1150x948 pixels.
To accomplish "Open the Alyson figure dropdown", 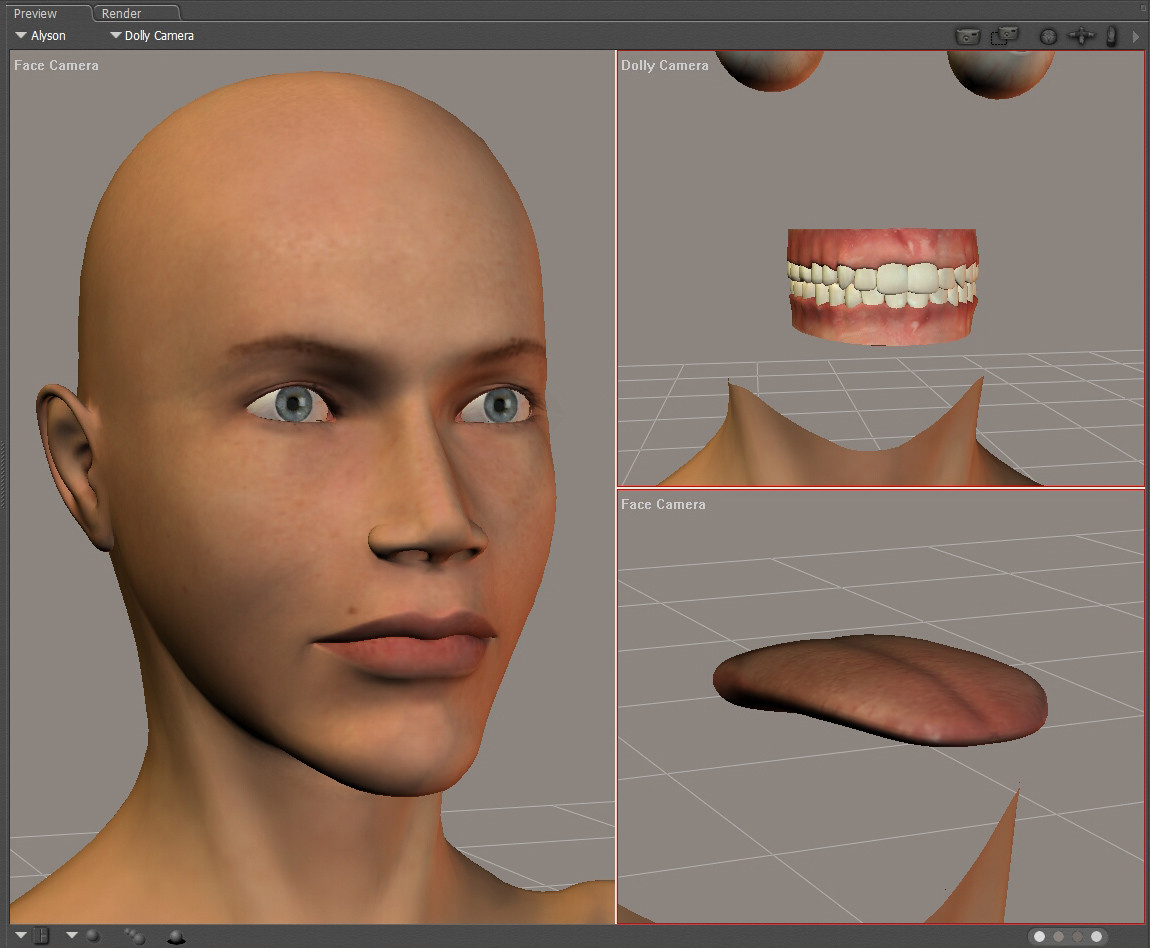I will (41, 36).
